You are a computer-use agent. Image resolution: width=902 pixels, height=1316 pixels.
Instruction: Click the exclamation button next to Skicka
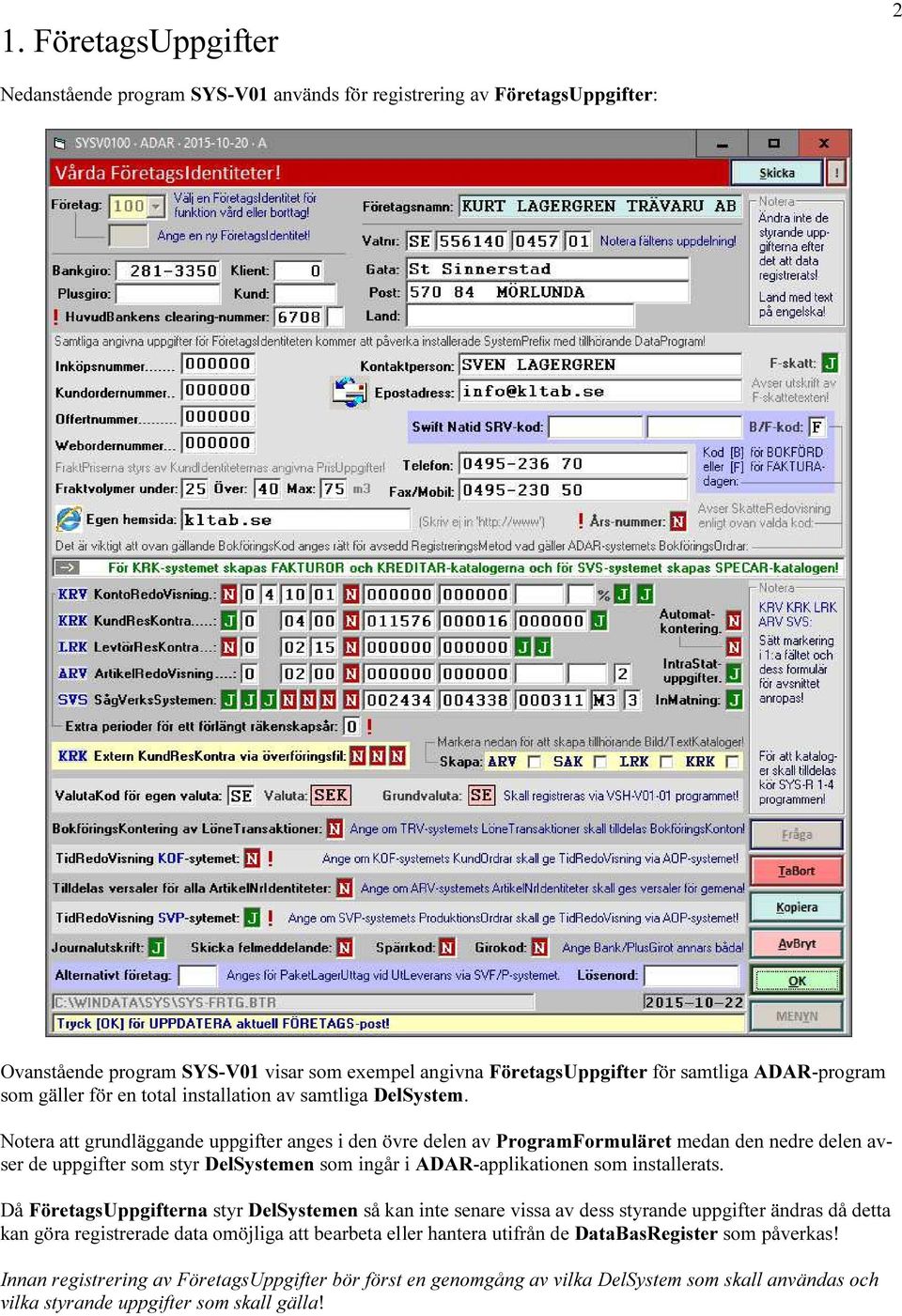(x=835, y=173)
